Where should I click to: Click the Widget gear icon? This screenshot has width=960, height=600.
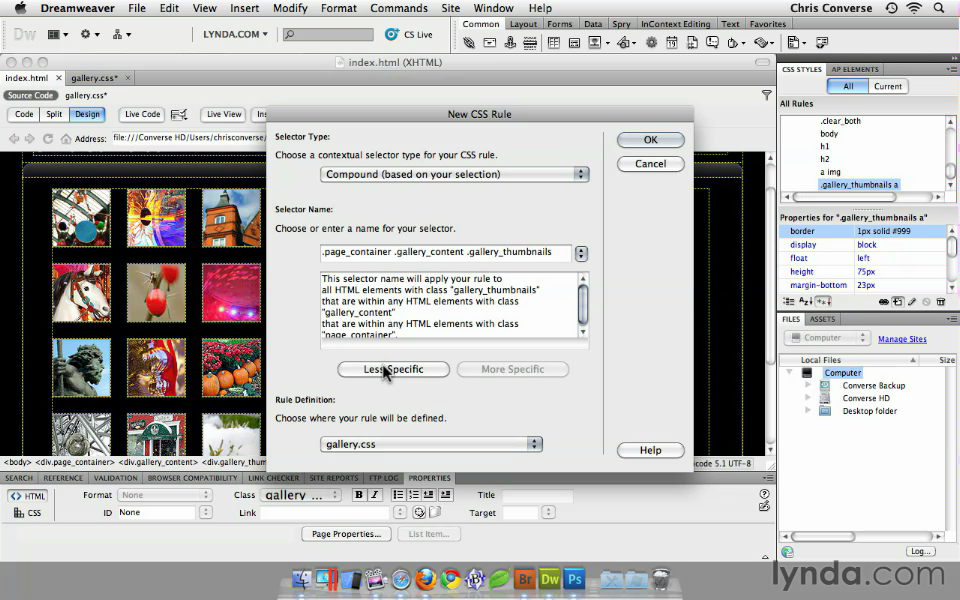pyautogui.click(x=651, y=43)
